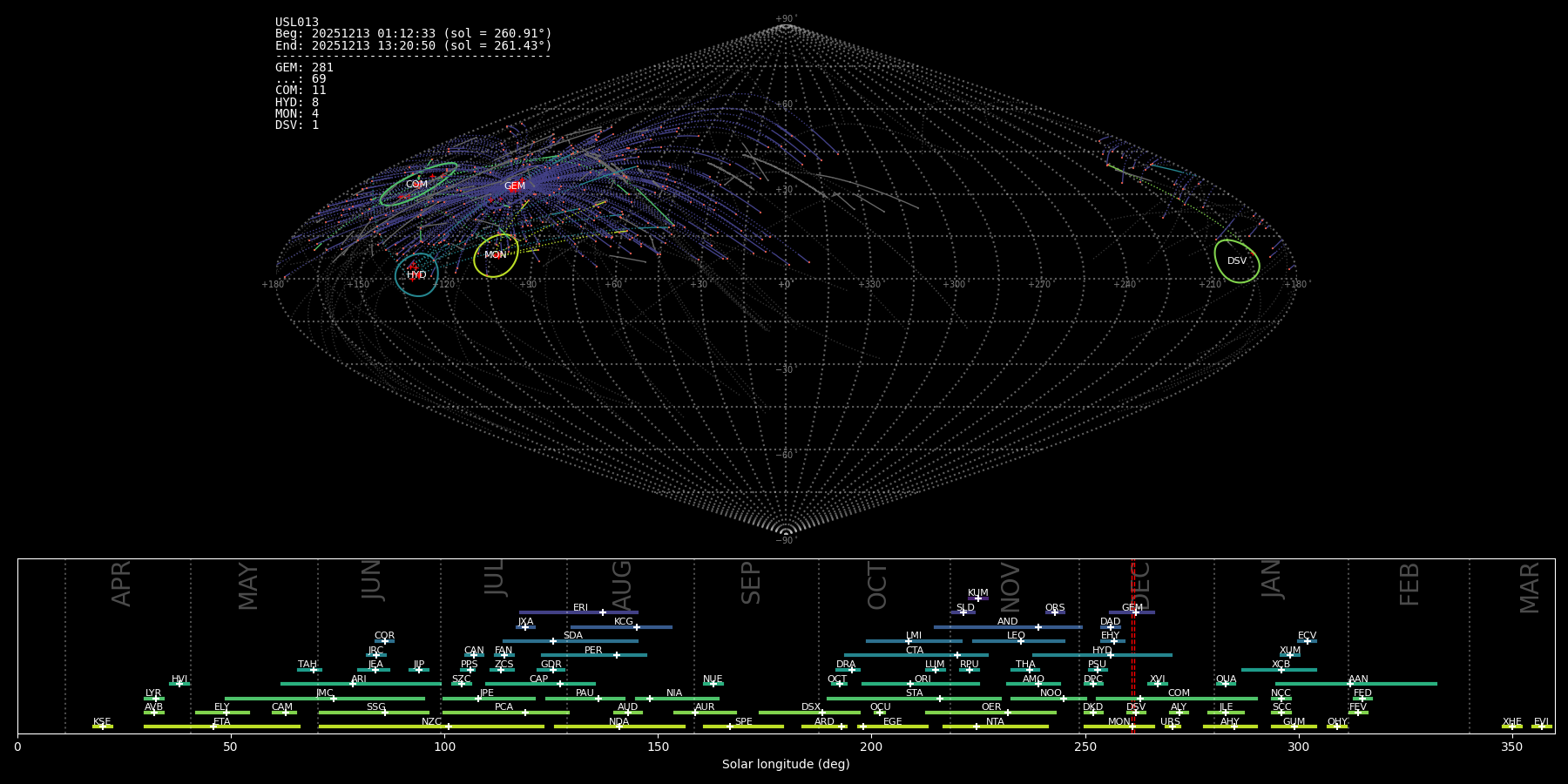Click the AND shower label in timeline
The image size is (1568, 784).
click(1008, 622)
